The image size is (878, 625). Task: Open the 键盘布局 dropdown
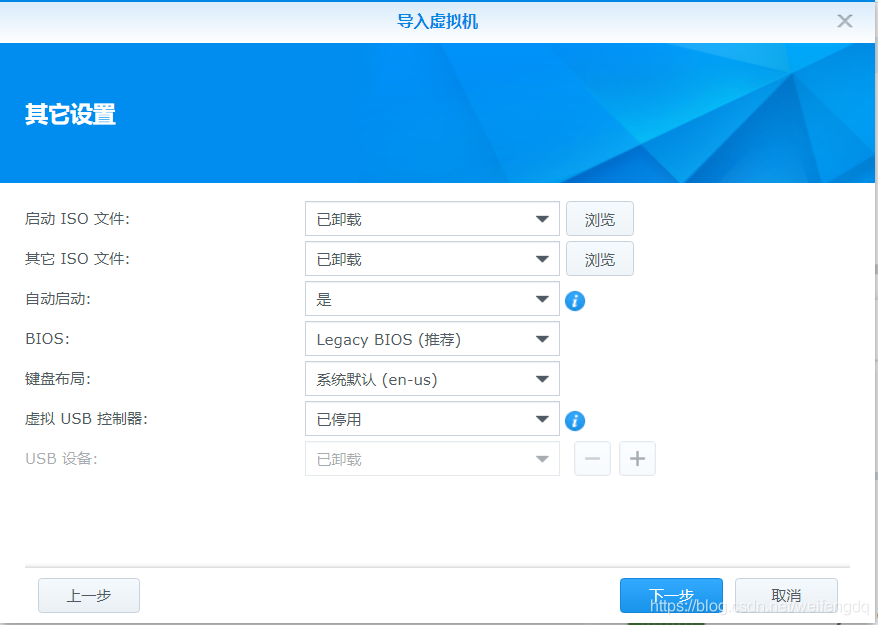[432, 378]
